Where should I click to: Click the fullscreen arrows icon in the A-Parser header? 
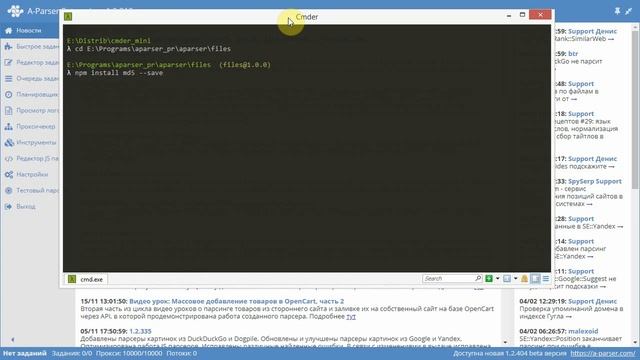(x=629, y=11)
